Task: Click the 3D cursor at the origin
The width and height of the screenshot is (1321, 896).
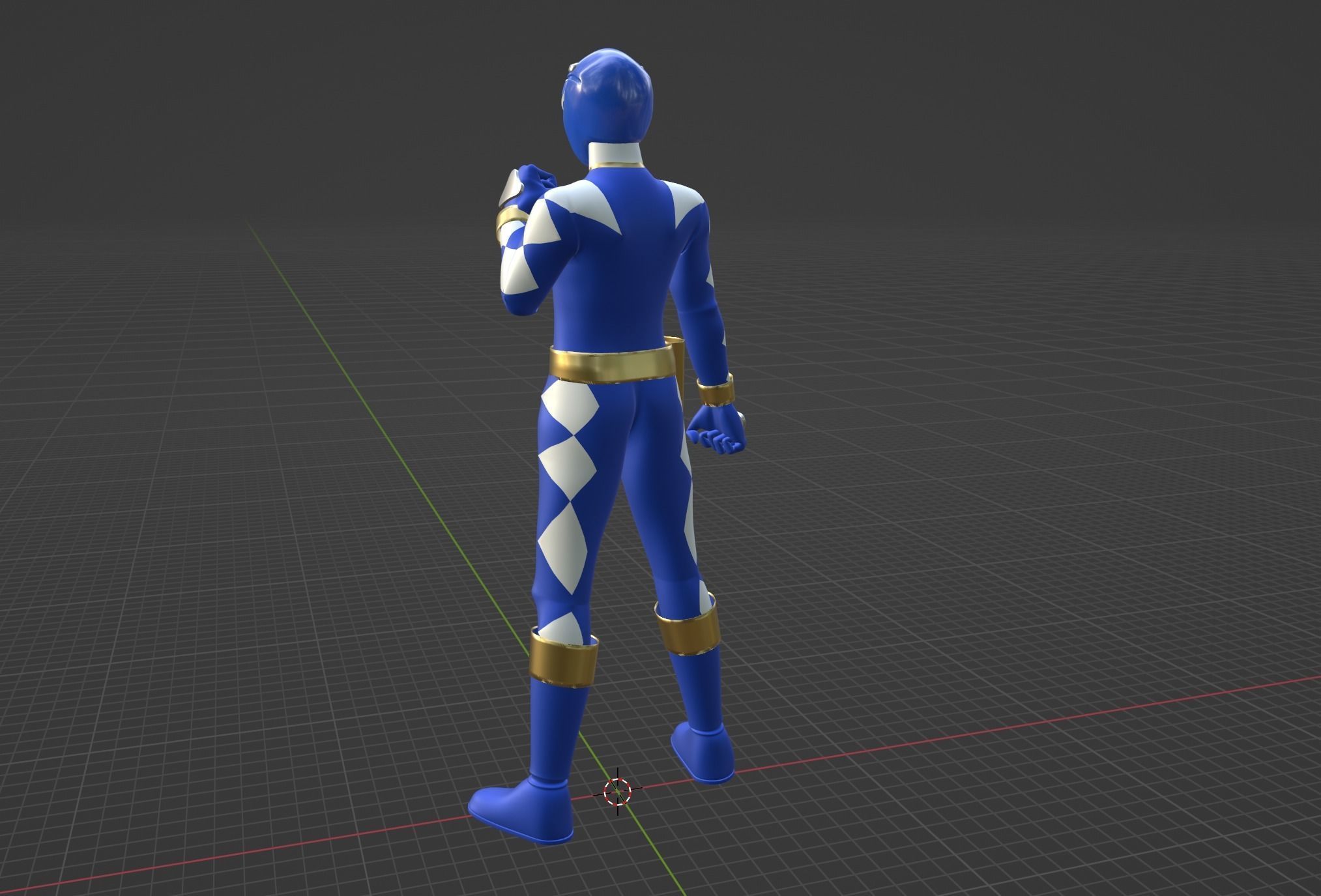Action: click(x=617, y=791)
